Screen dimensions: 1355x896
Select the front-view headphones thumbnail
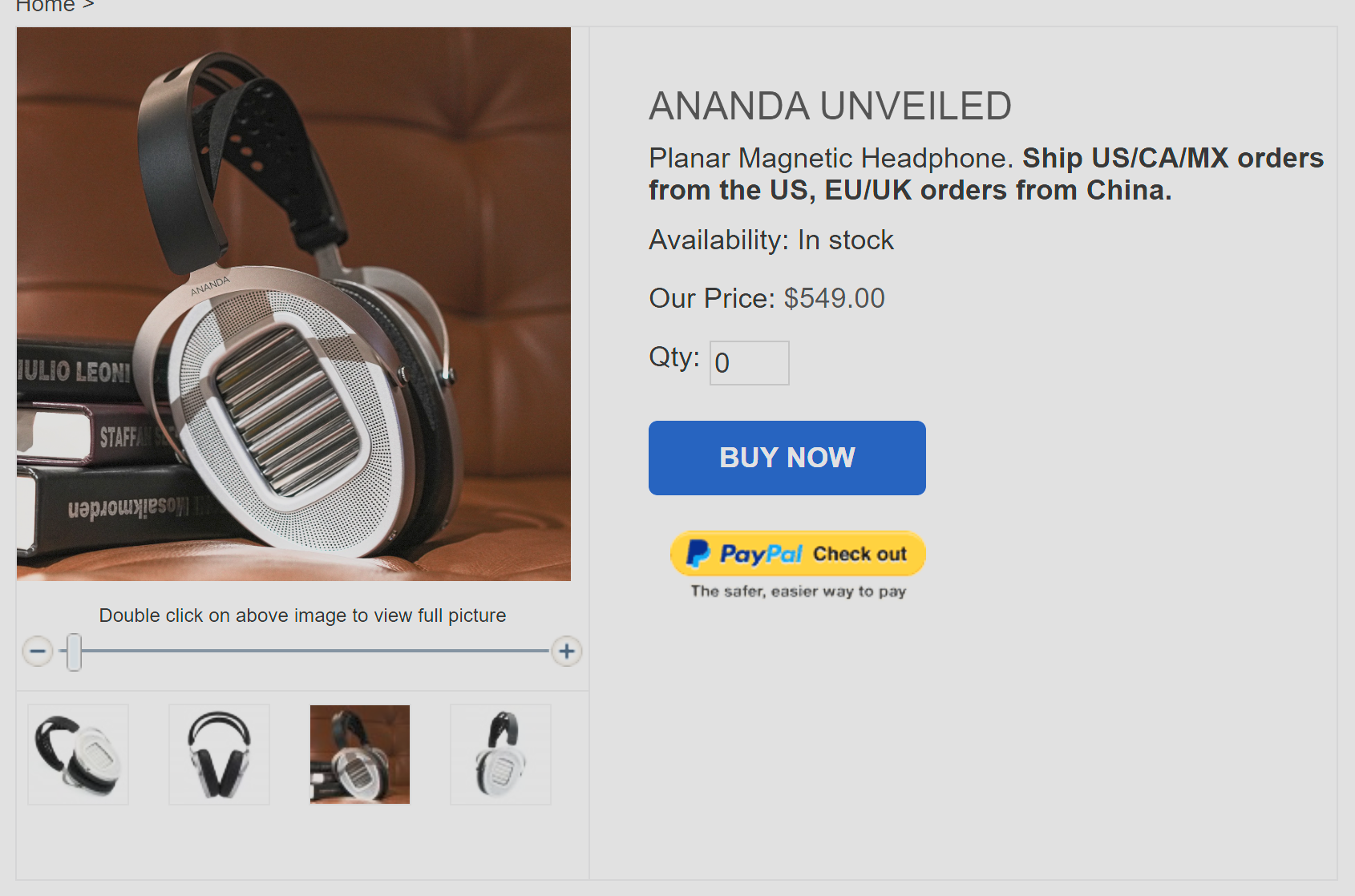tap(218, 754)
